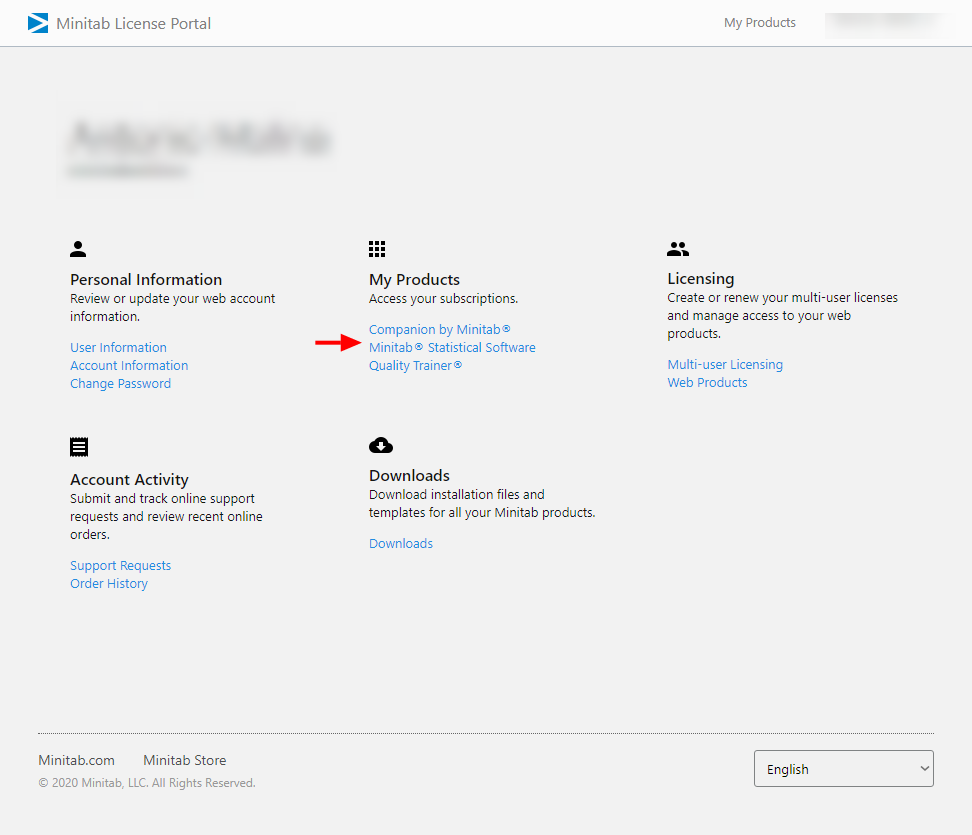Click the Downloads cloud icon
Viewport: 972px width, 835px height.
(x=381, y=445)
